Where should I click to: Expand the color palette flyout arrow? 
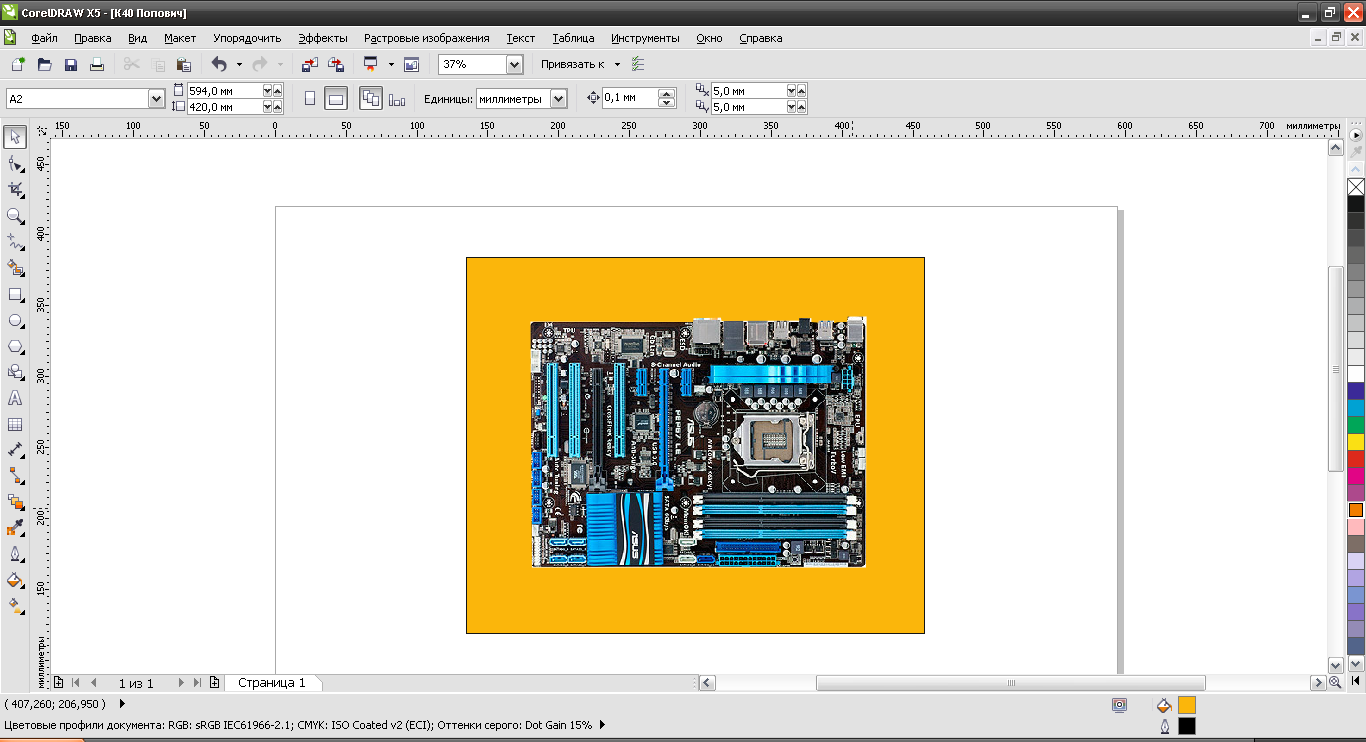(x=1356, y=134)
